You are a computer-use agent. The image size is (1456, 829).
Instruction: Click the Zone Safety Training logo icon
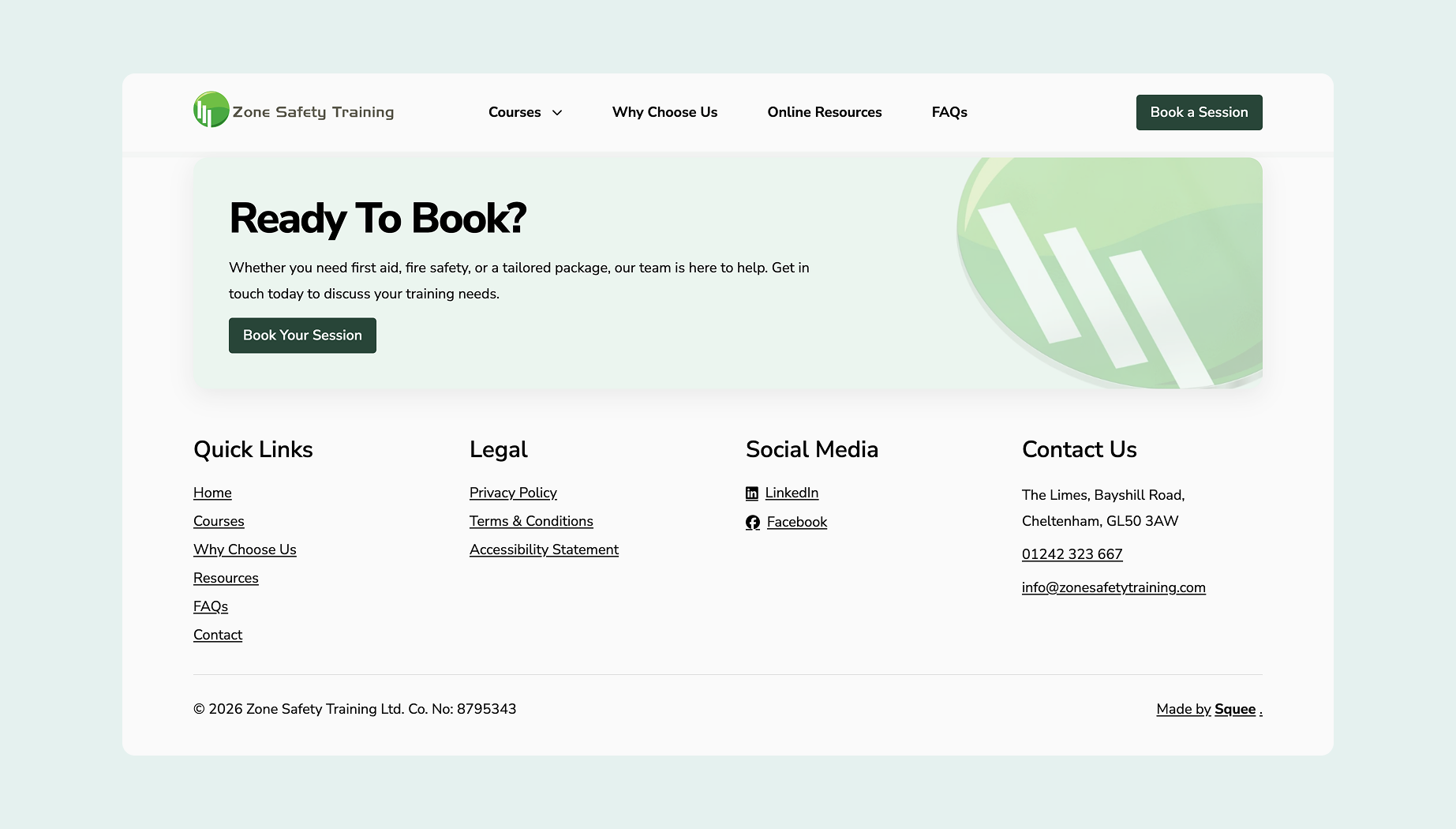208,111
